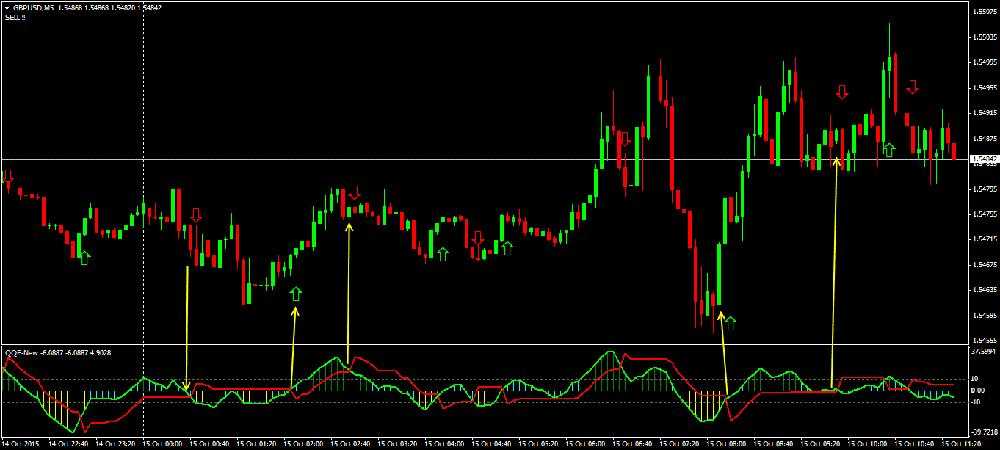Select the leftmost green buy arrow

coord(85,258)
